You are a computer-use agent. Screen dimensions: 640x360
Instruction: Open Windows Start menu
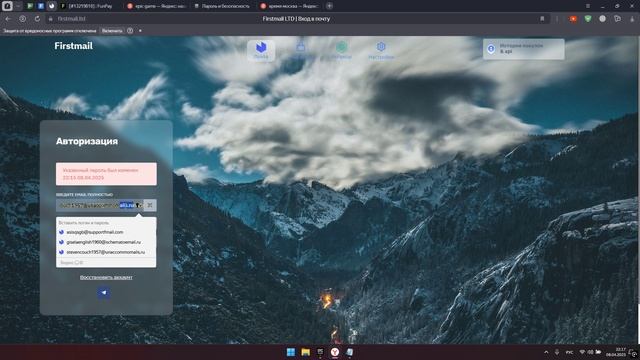(x=291, y=352)
